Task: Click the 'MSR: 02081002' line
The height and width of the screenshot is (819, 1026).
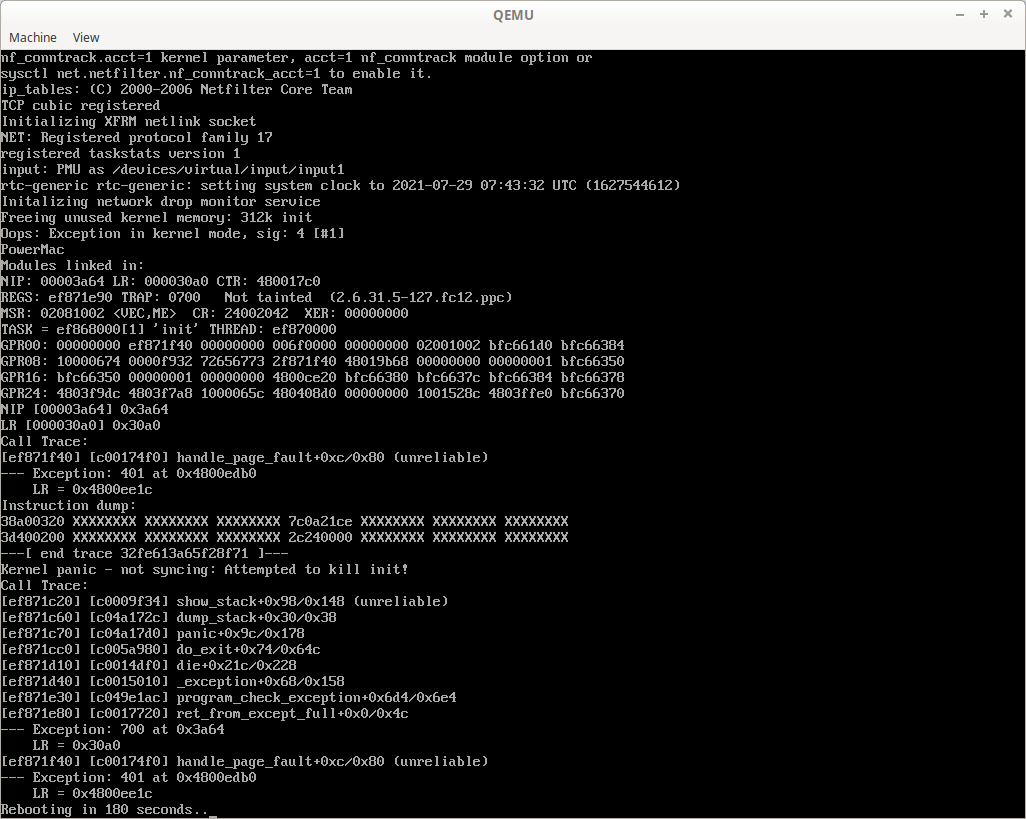Action: click(x=204, y=313)
